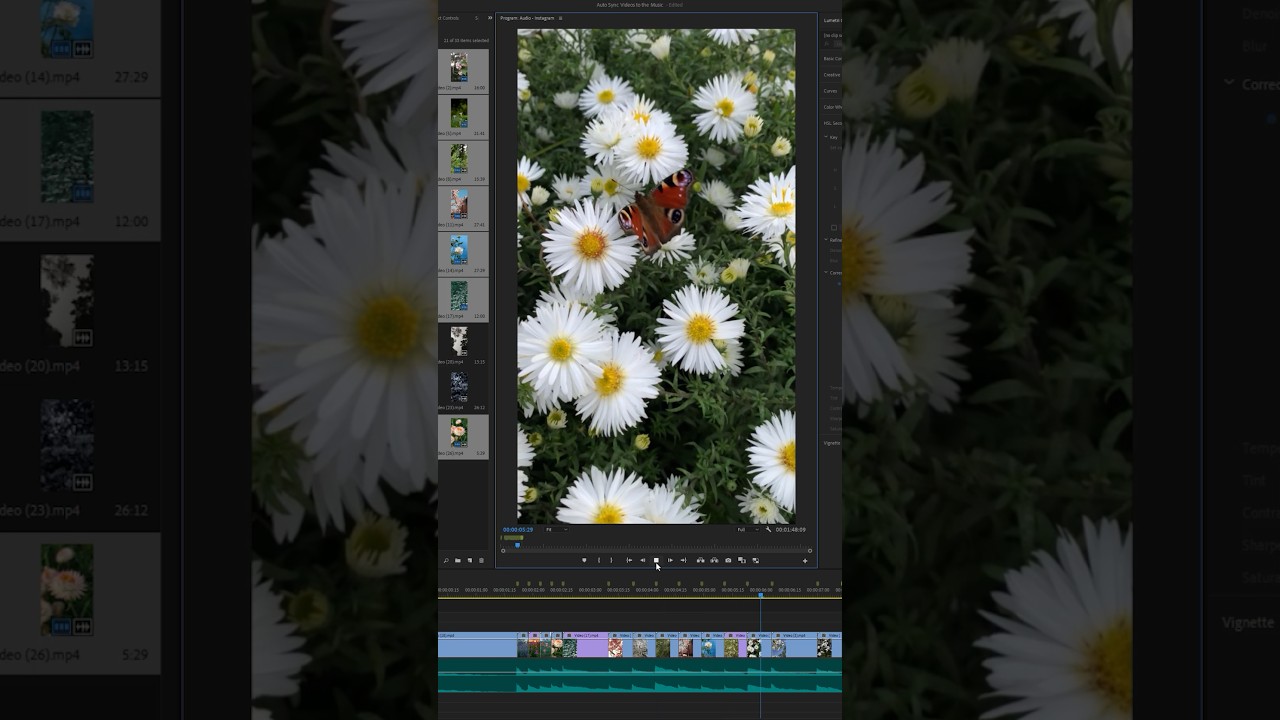Select Video (26).mp4 thumbnail in project bin

tap(459, 432)
